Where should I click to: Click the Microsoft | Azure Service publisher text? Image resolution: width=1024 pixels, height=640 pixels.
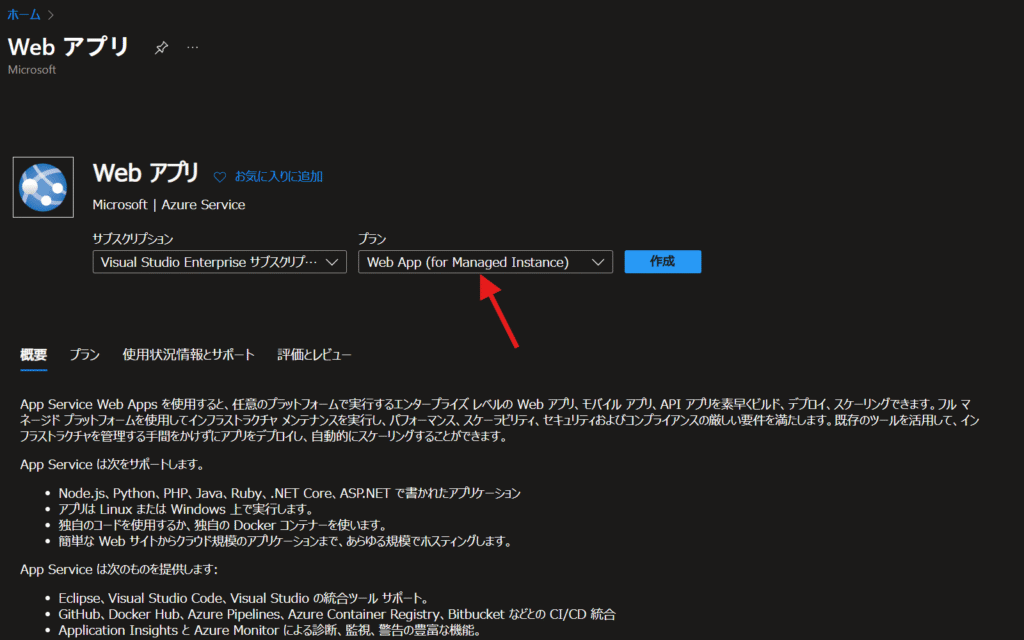(168, 204)
